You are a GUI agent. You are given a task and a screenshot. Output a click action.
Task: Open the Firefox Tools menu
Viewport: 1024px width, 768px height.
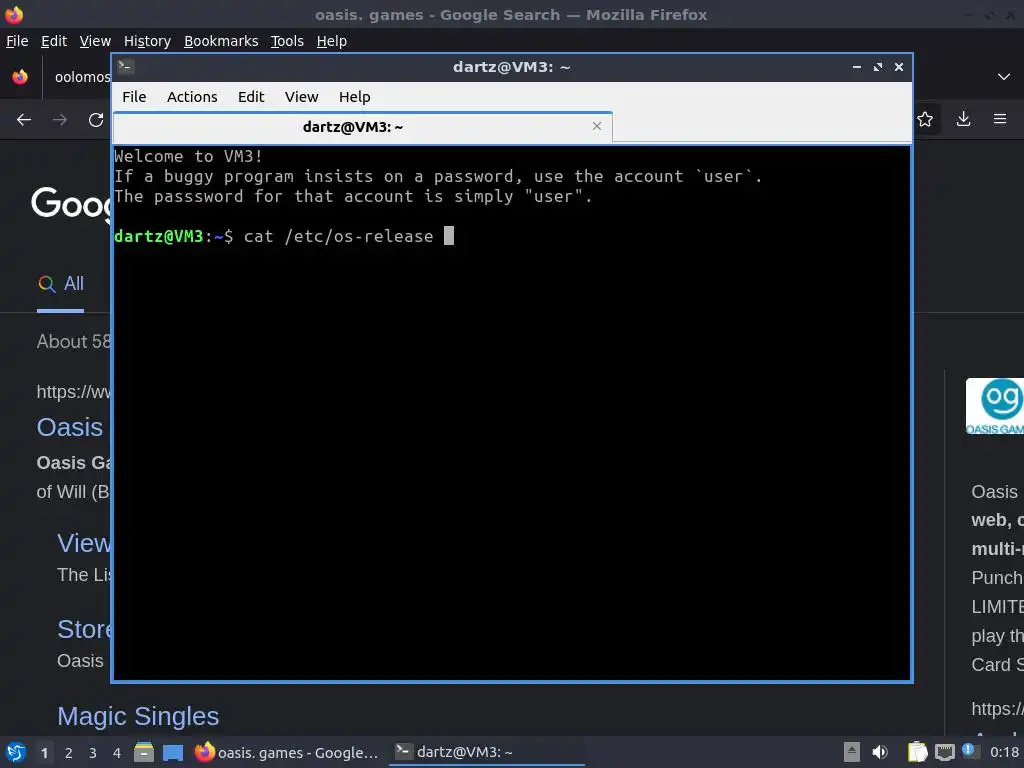(287, 41)
